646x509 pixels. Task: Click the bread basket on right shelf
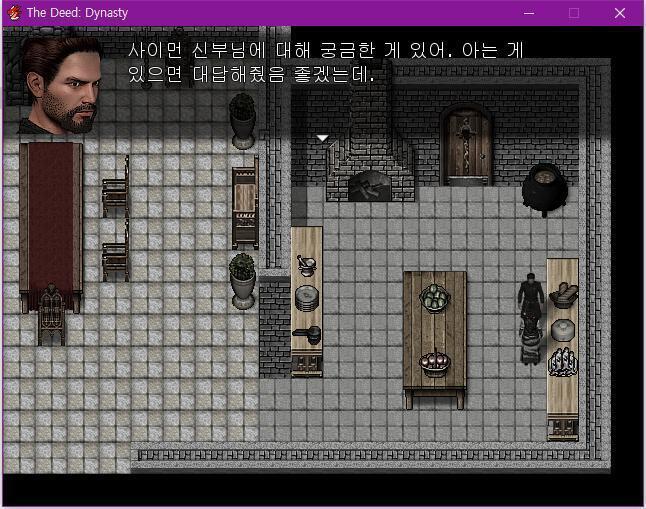click(x=563, y=295)
